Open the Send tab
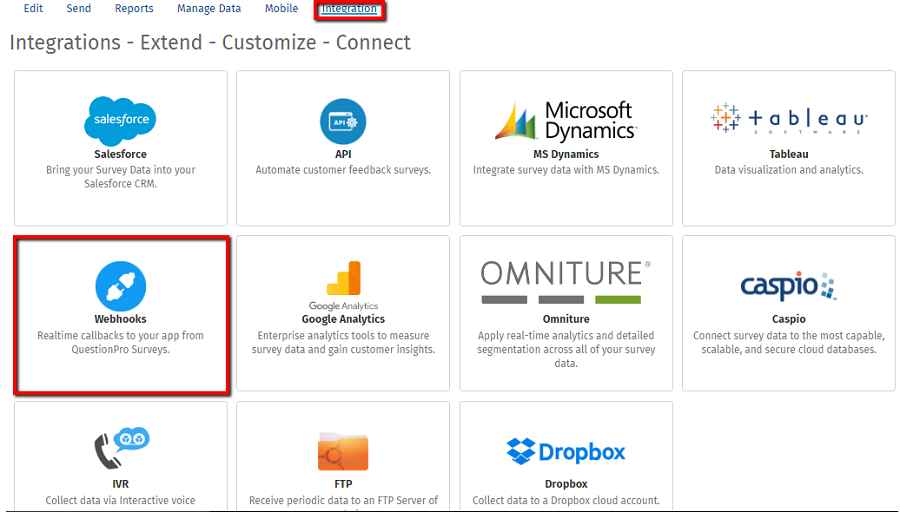The width and height of the screenshot is (900, 512). tap(79, 9)
